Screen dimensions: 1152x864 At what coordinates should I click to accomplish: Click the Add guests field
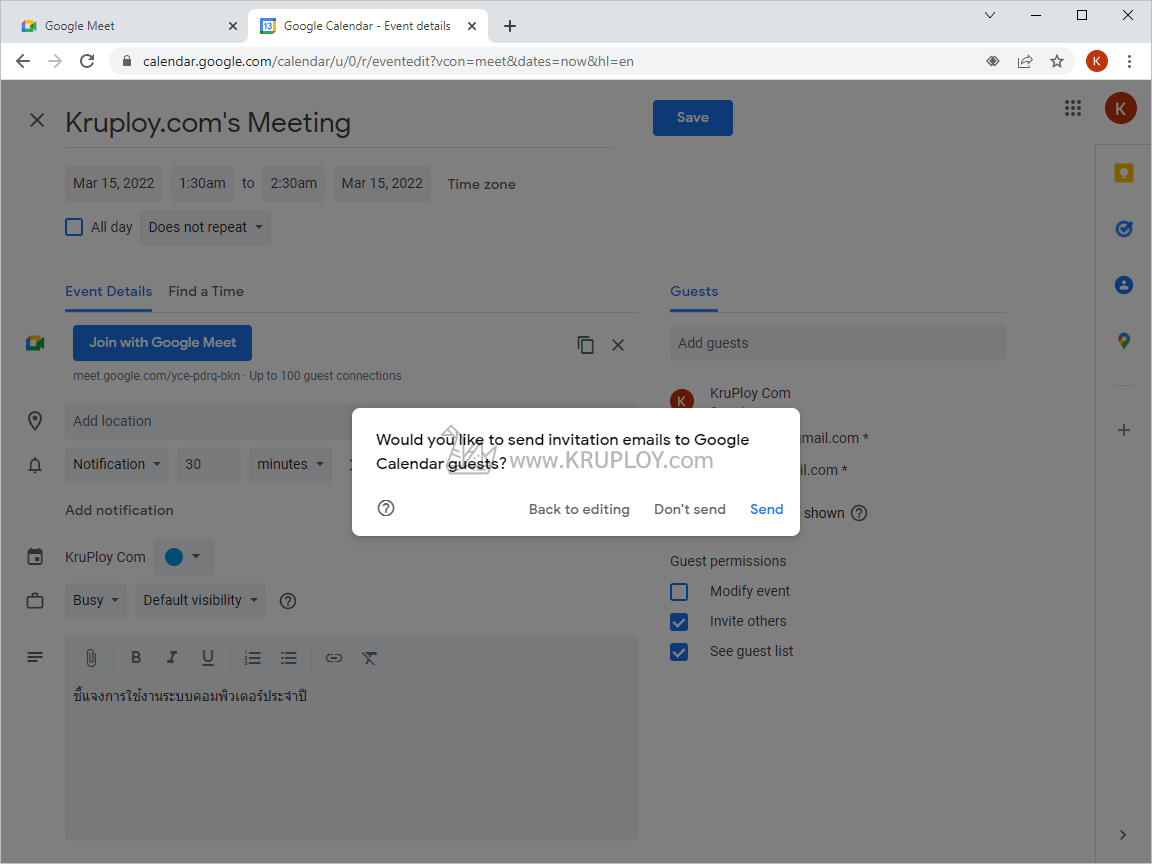click(838, 343)
